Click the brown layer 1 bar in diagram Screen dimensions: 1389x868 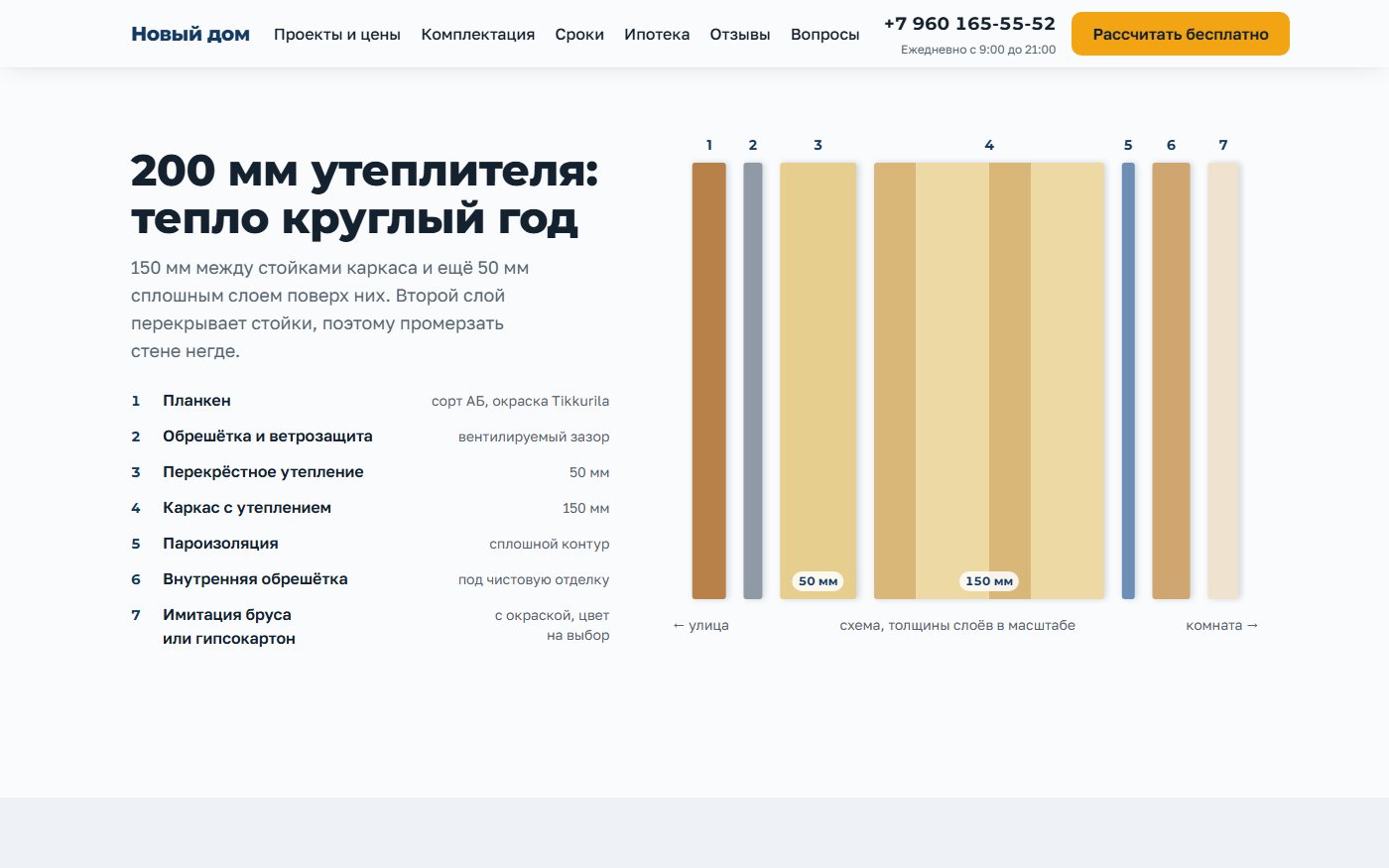tap(708, 381)
